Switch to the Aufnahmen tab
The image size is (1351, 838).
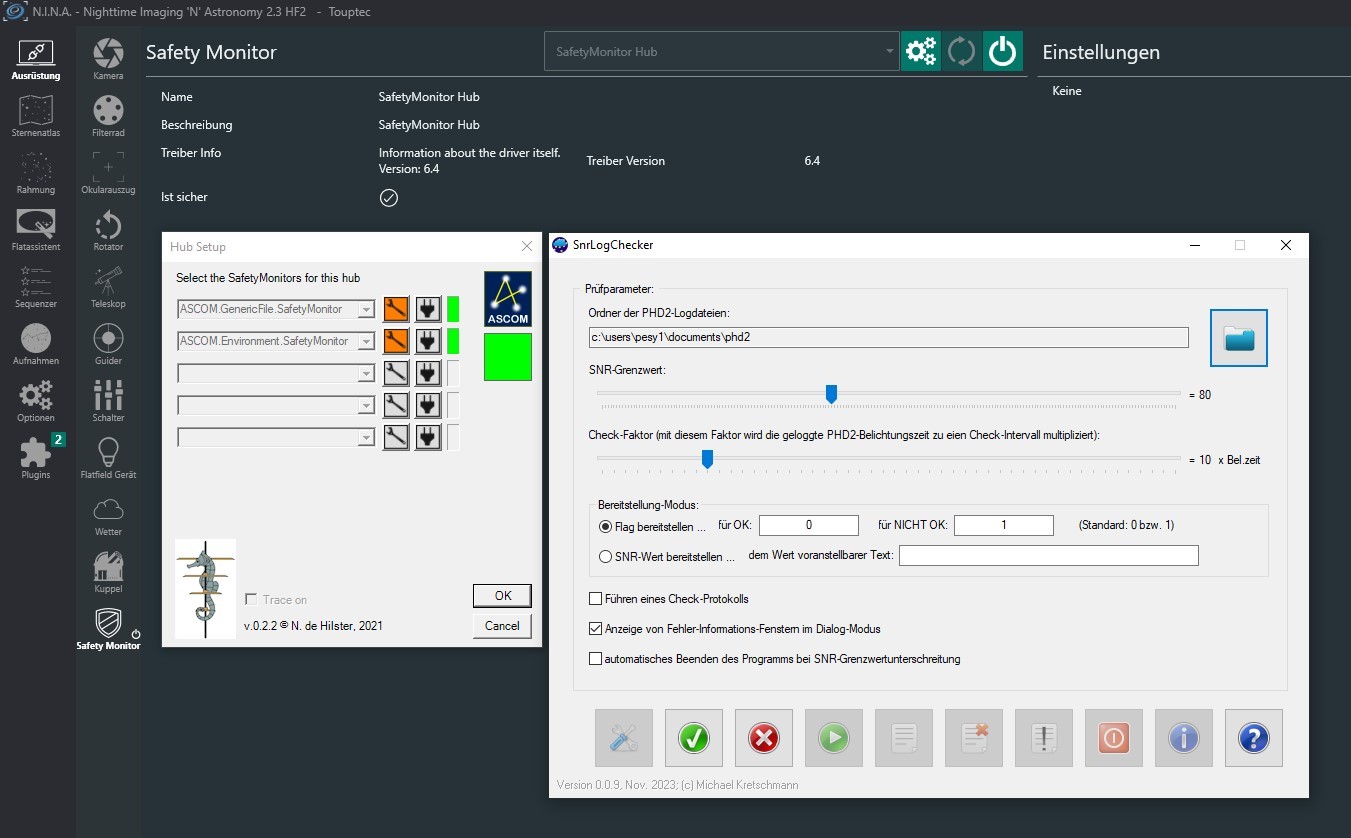tap(36, 344)
